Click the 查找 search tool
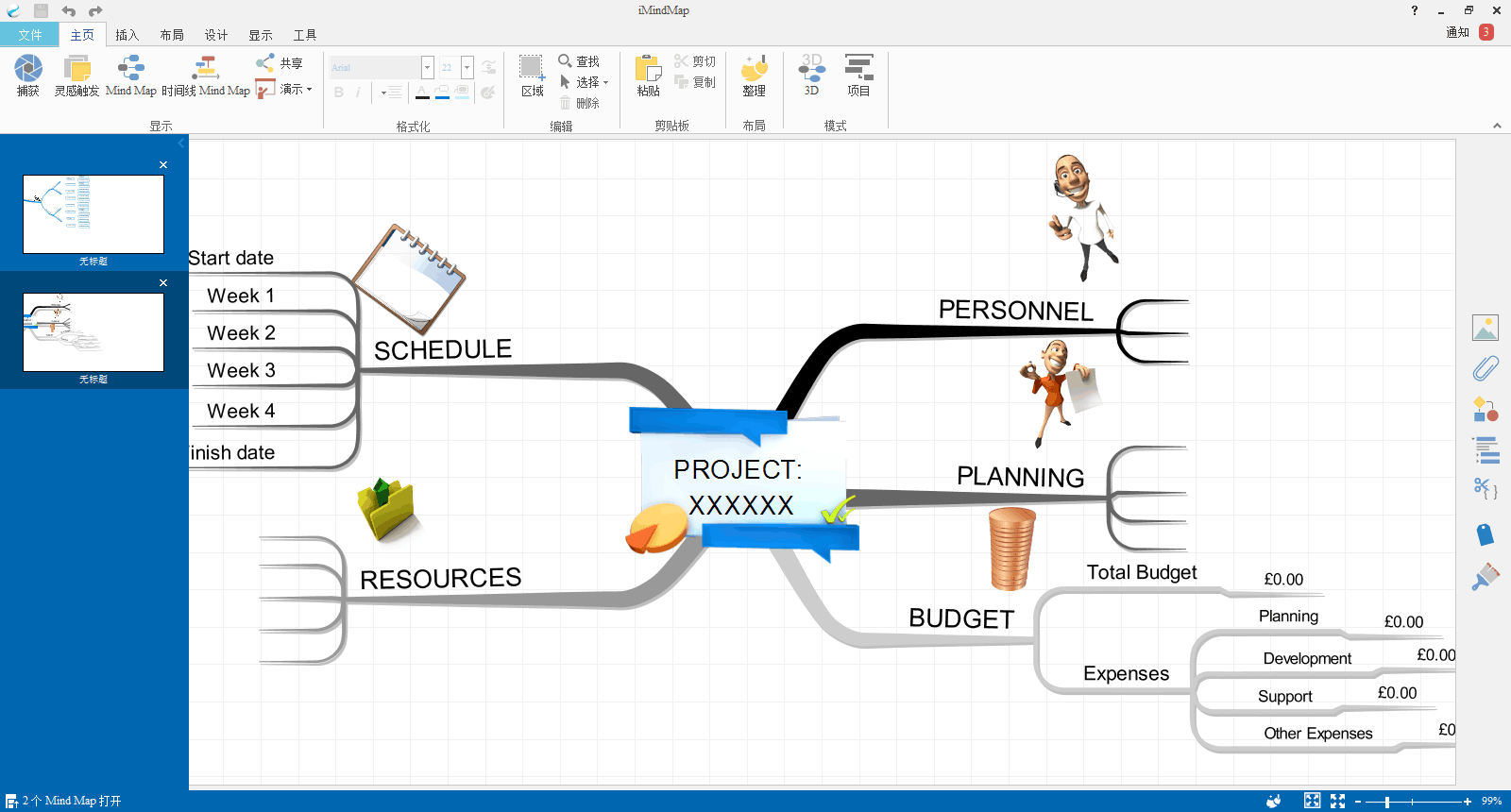The height and width of the screenshot is (812, 1511). tap(579, 61)
